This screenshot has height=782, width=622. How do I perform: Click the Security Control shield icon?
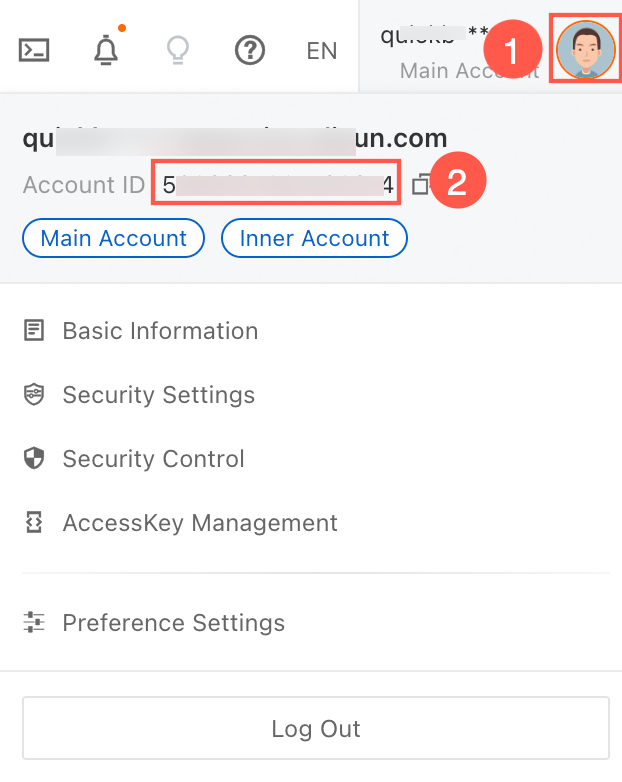[x=34, y=458]
